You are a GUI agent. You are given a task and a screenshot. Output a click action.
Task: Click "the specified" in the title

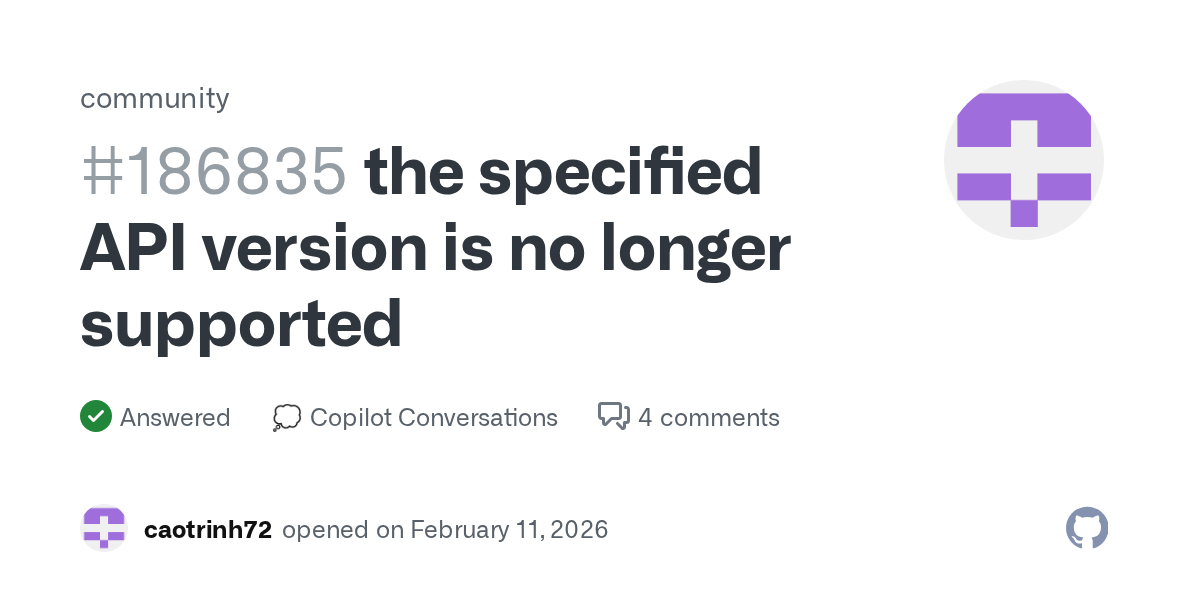[x=563, y=172]
